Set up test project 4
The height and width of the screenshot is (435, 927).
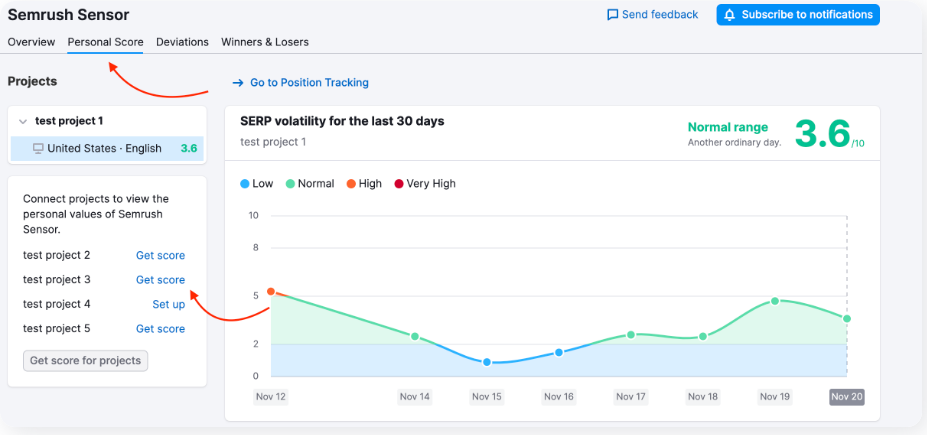coord(168,304)
